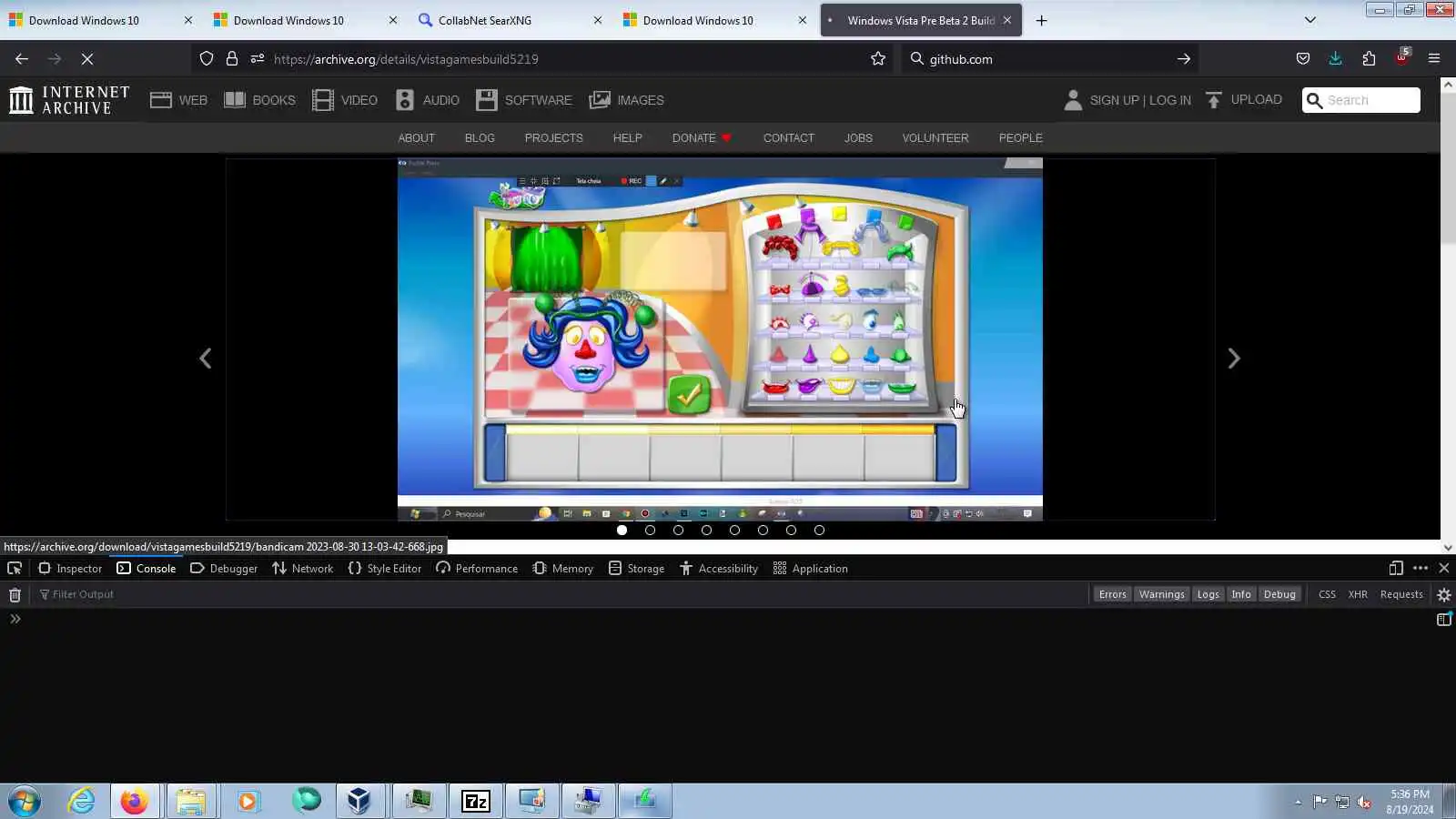Open the list all tabs dropdown
1456x819 pixels.
[1310, 20]
